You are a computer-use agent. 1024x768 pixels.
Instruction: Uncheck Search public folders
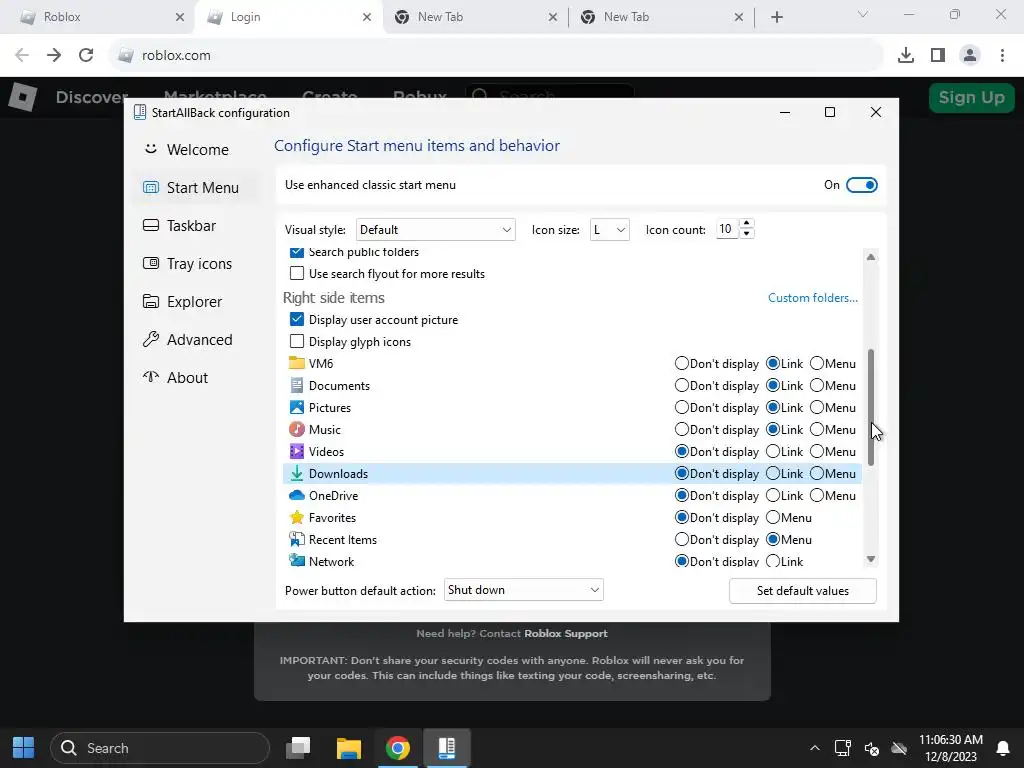[296, 252]
